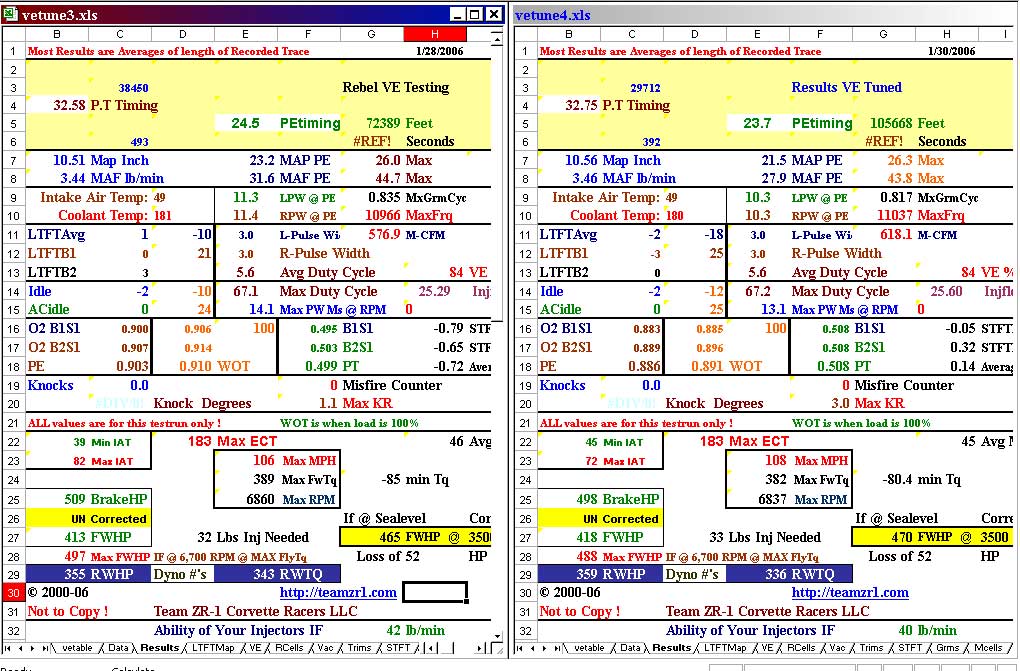Viewport: 1020px width, 671px height.
Task: Select Results sheet tab in vetune3.xls
Action: [159, 648]
